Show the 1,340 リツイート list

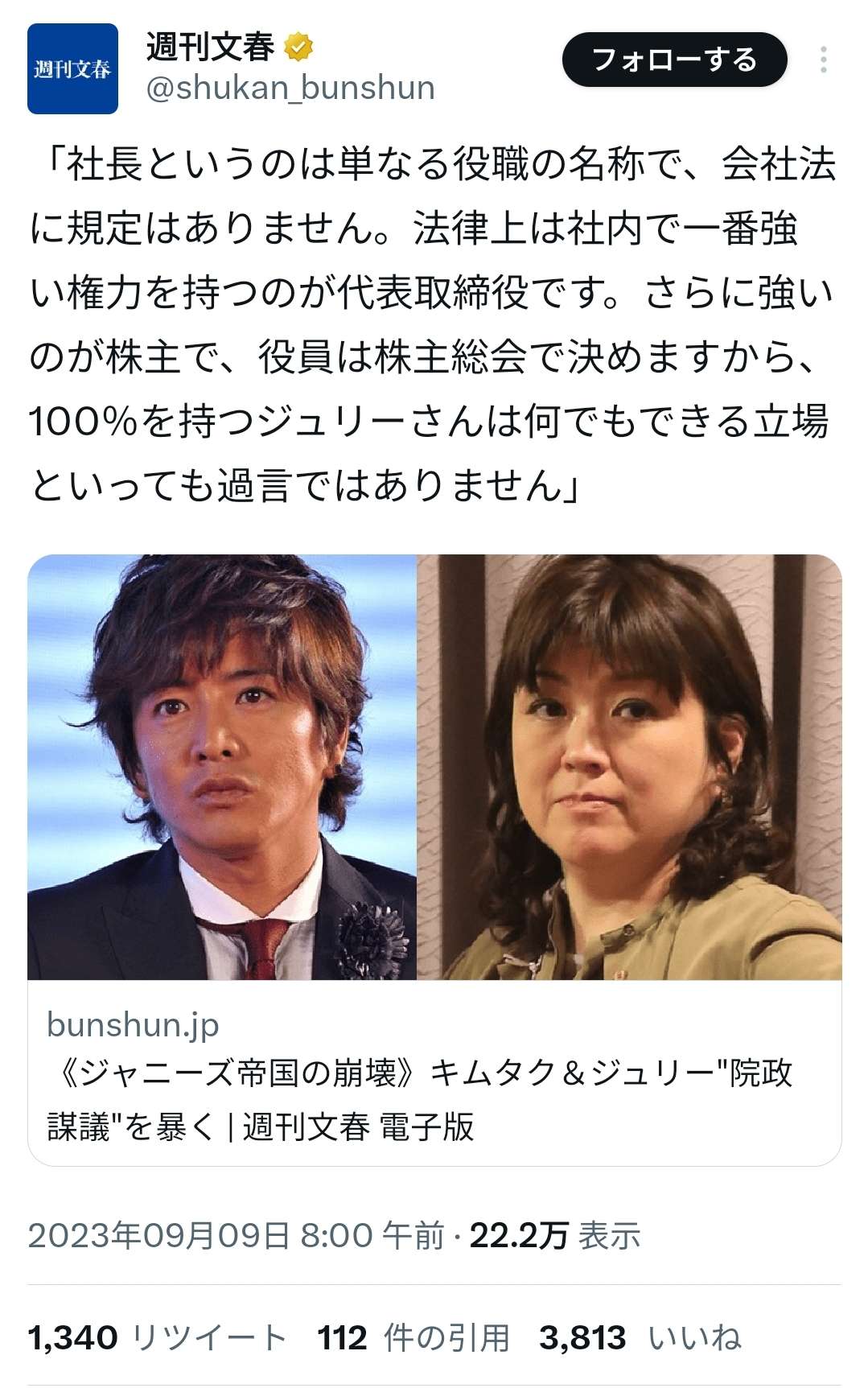tap(158, 1338)
